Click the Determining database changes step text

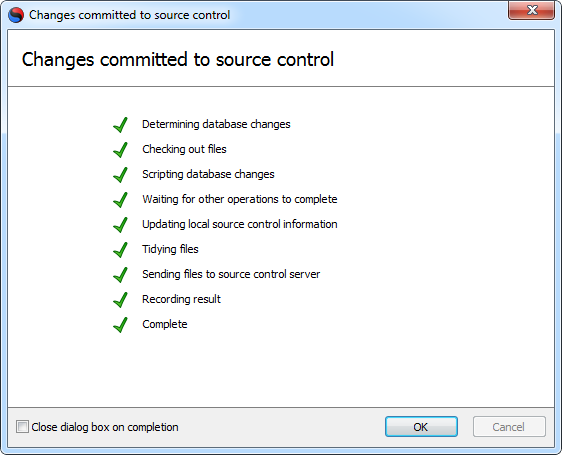(x=216, y=124)
